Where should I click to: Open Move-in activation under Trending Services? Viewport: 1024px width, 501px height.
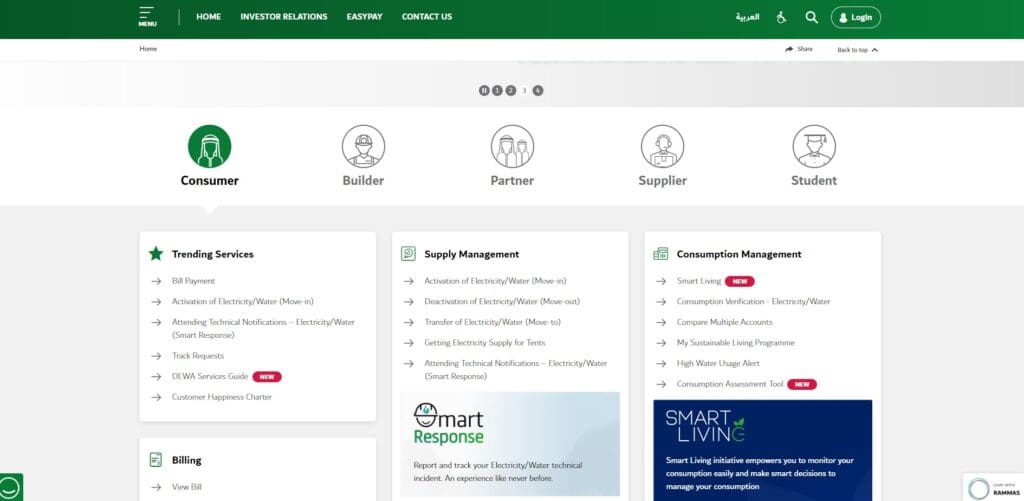tap(242, 302)
